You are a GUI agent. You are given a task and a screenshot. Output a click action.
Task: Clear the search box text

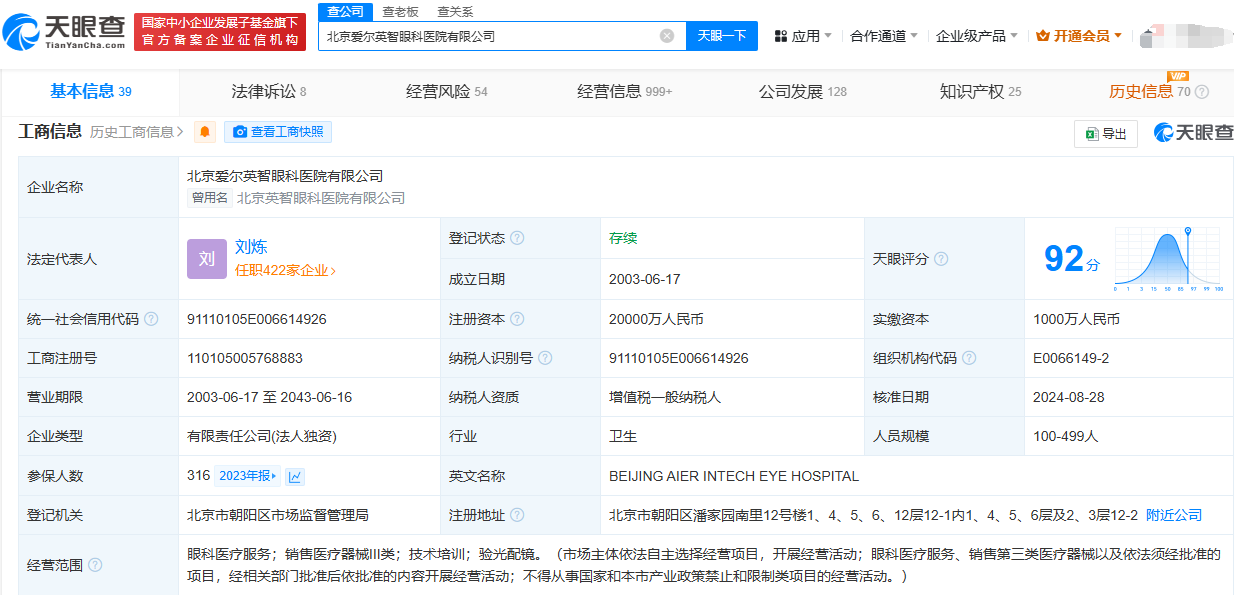pyautogui.click(x=667, y=36)
